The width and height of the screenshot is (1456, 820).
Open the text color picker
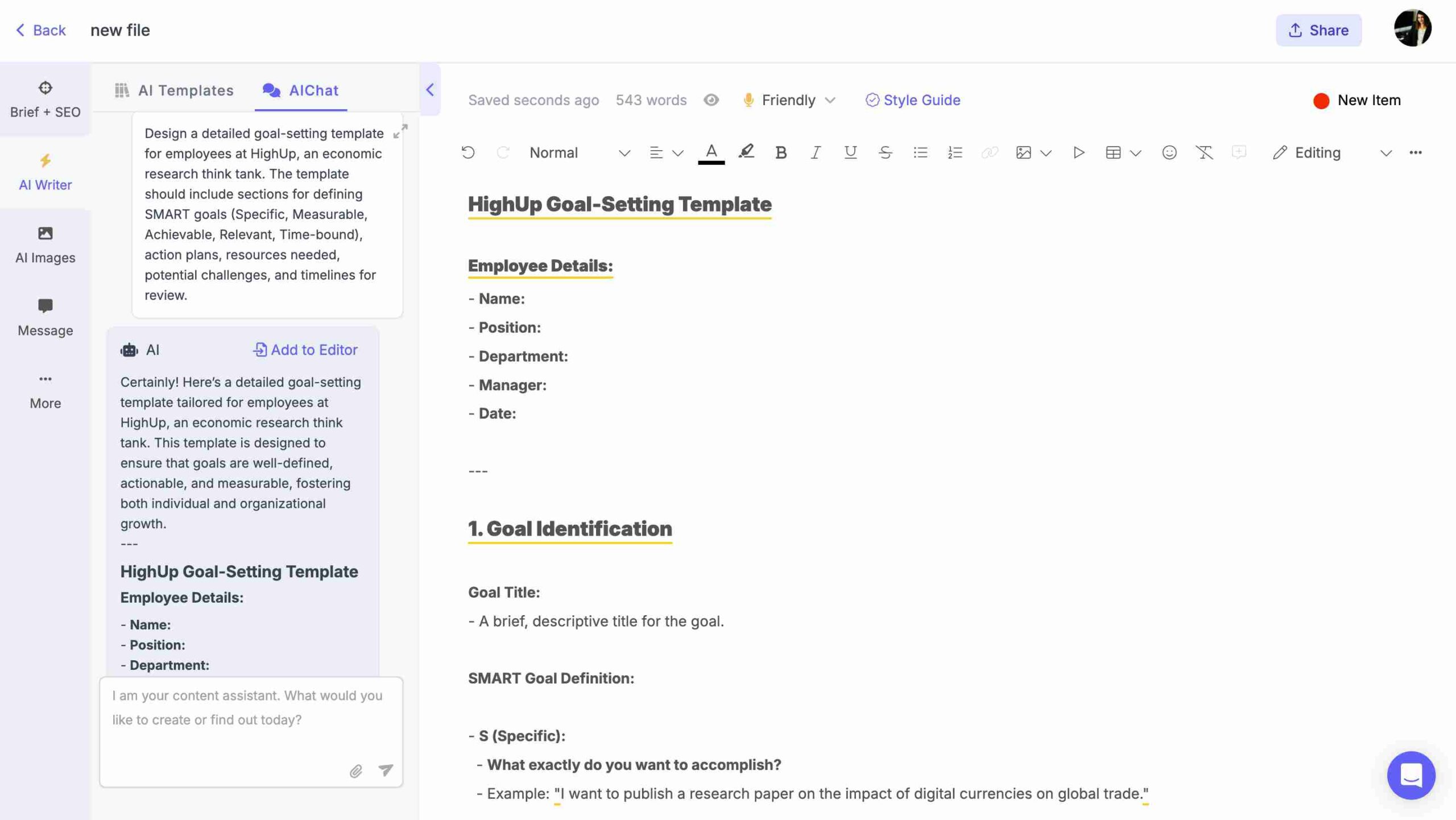pos(711,152)
